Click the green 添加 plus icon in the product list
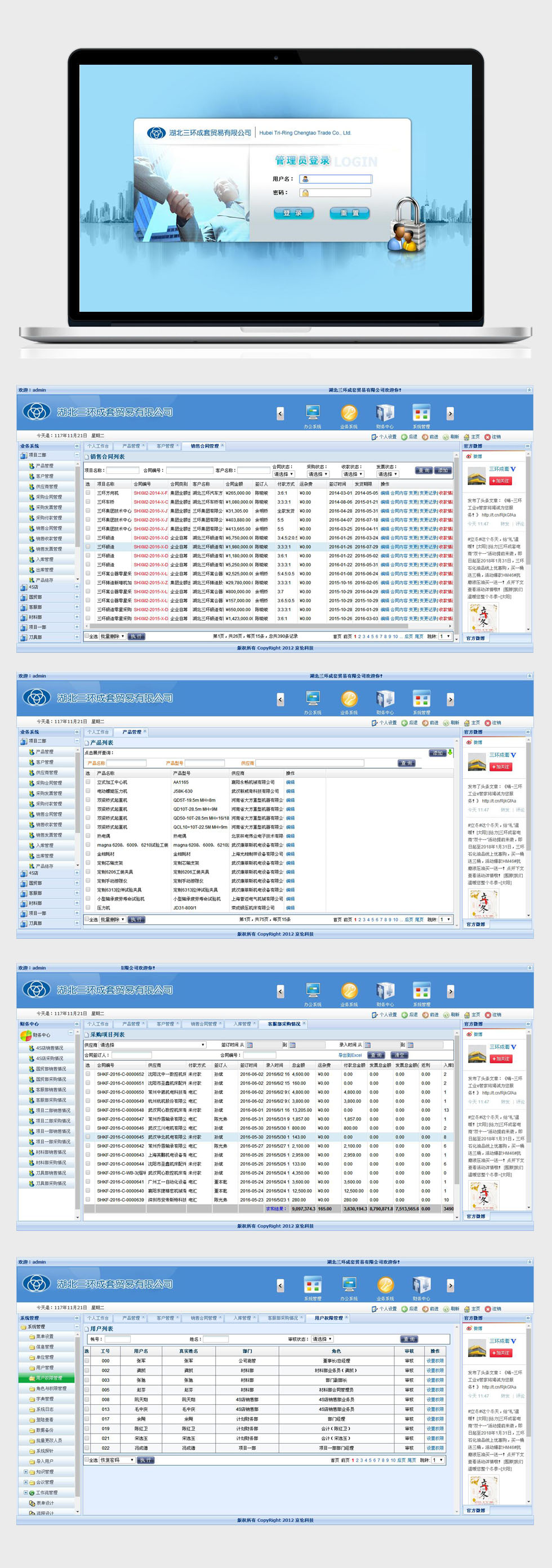 (450, 752)
